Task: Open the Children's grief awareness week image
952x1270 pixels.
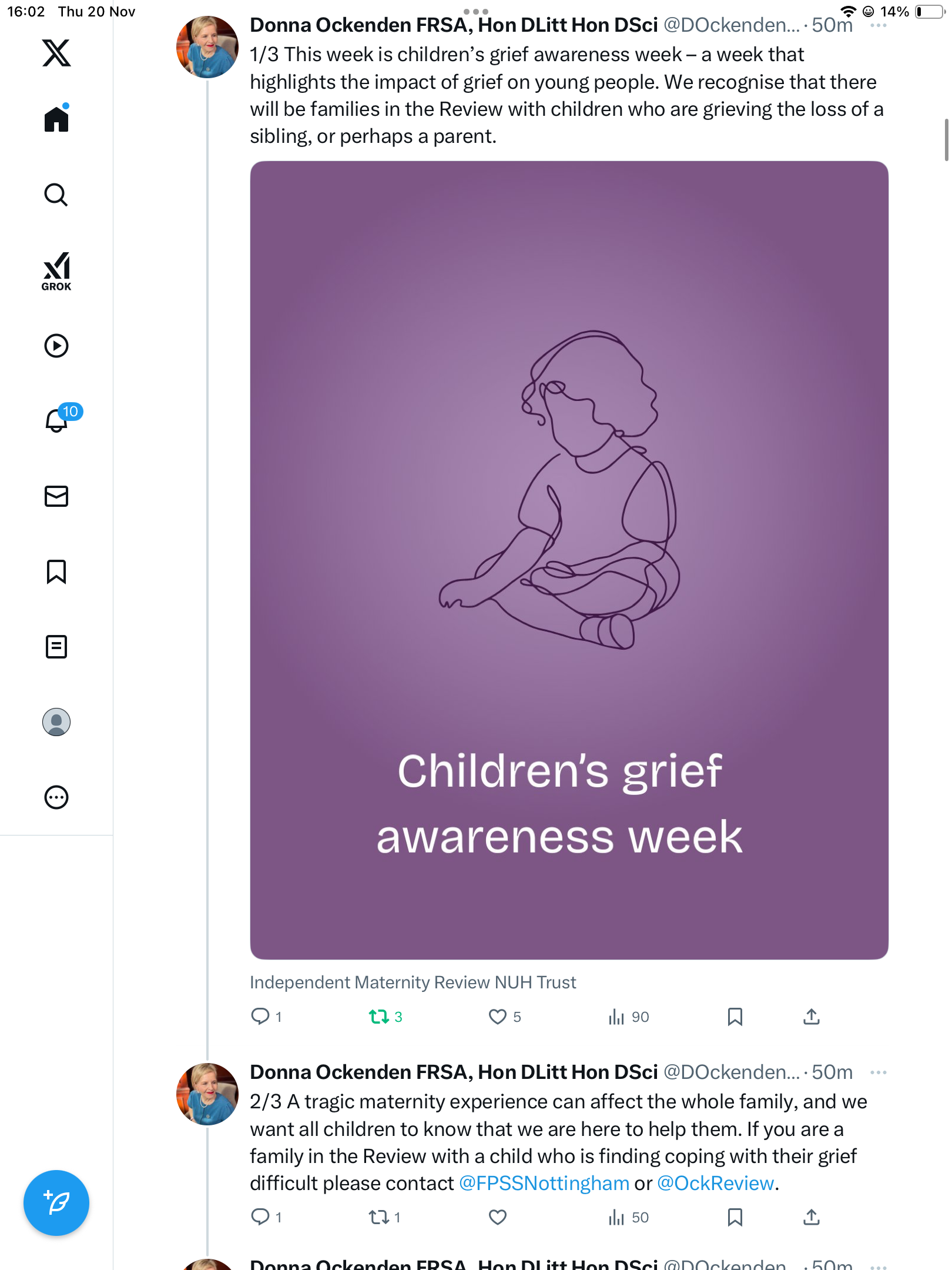Action: 569,560
